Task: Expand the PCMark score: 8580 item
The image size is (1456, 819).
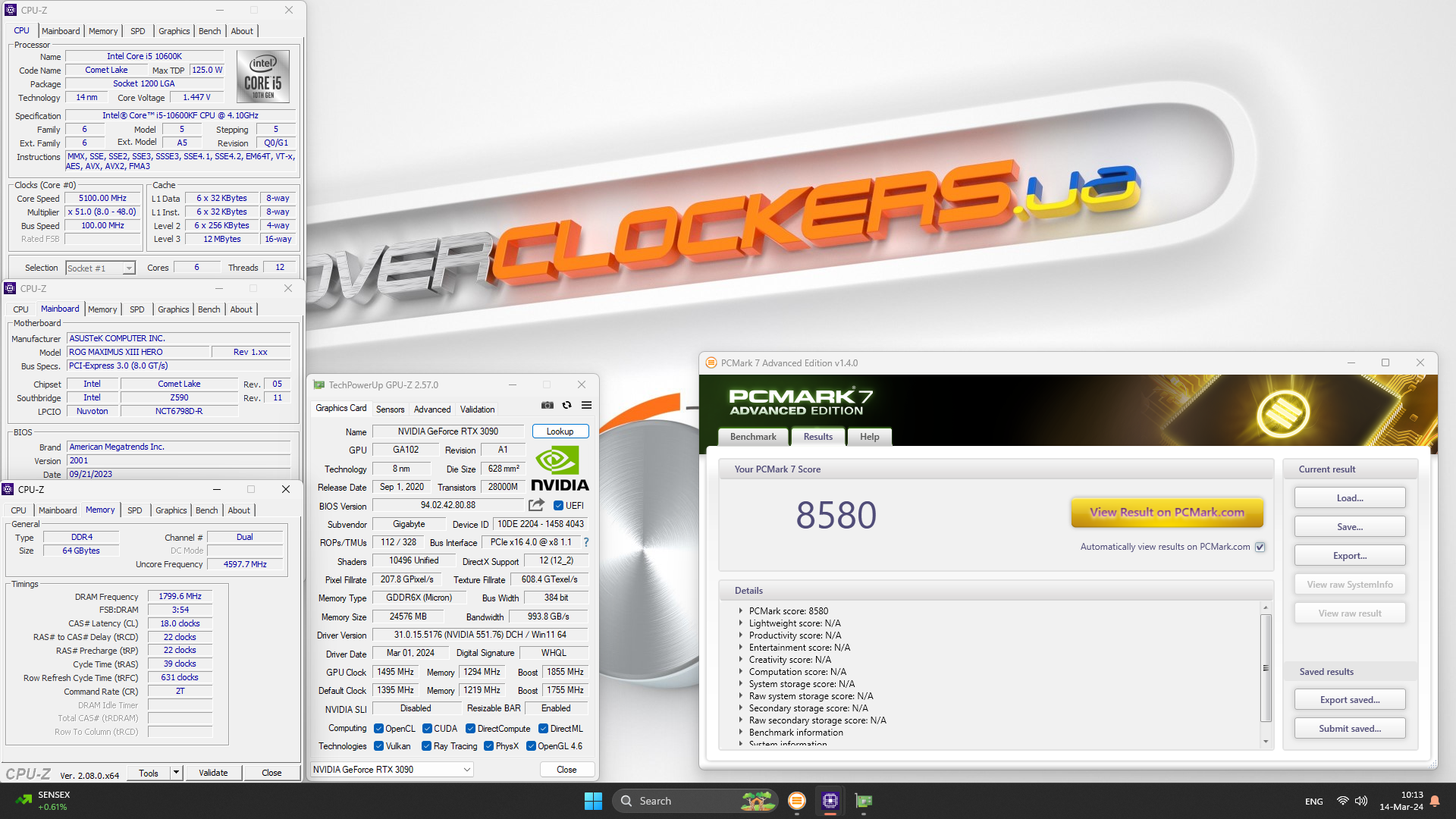Action: click(x=741, y=610)
